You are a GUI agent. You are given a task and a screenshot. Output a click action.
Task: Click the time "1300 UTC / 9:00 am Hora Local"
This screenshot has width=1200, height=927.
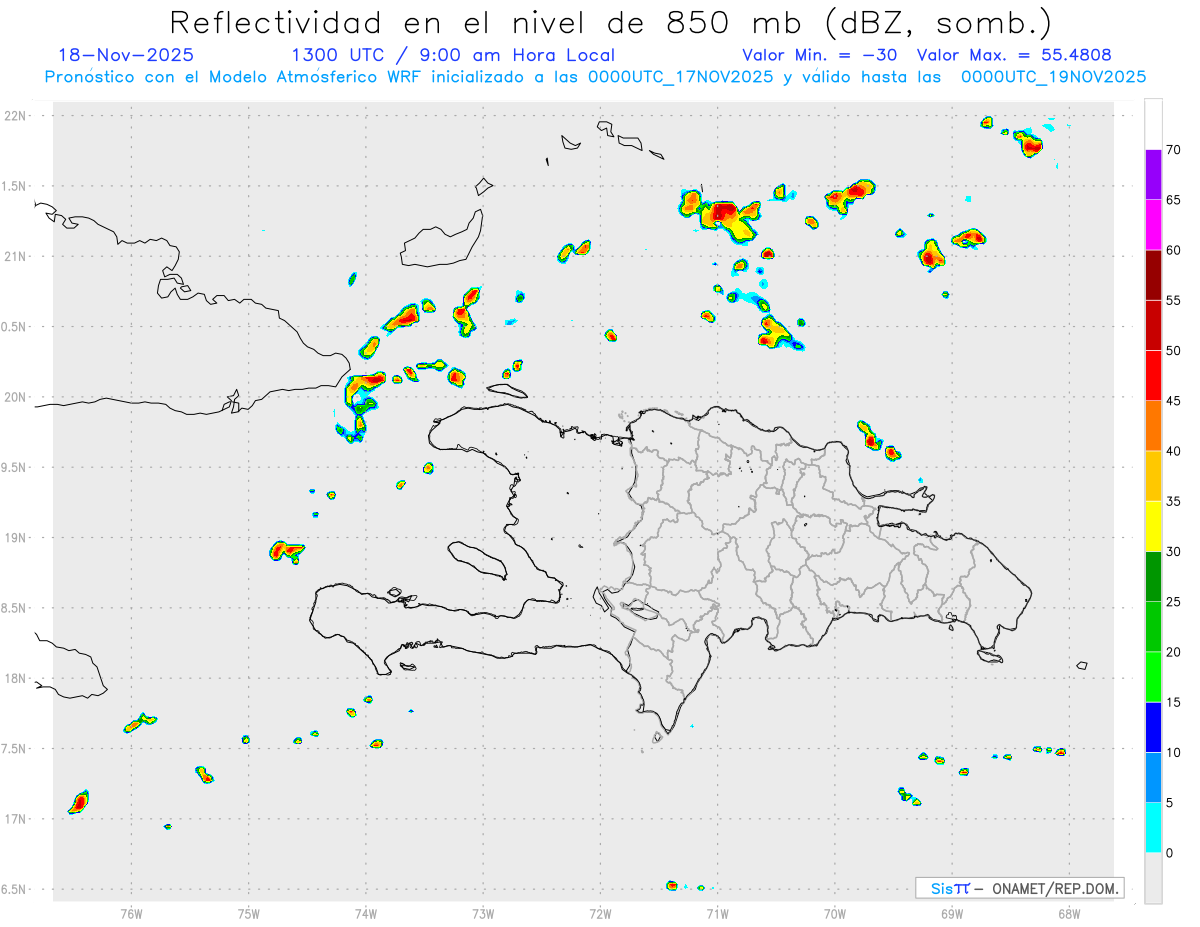click(453, 55)
